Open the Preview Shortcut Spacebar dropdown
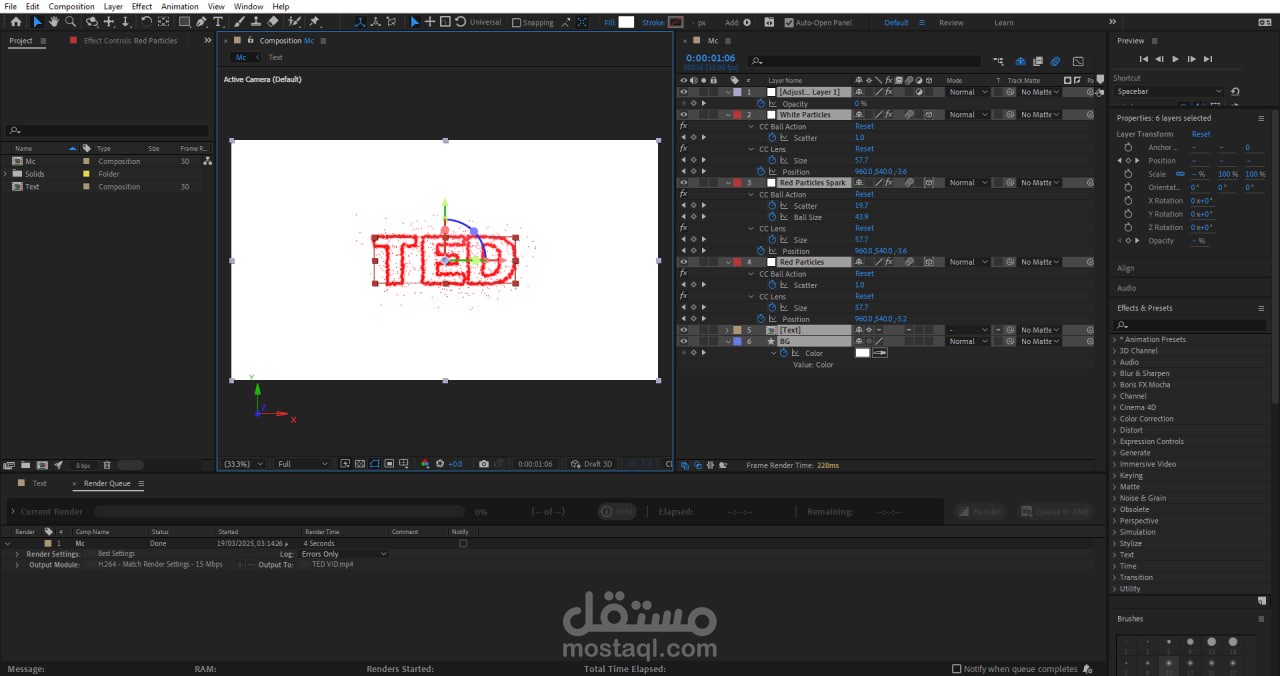The width and height of the screenshot is (1280, 676). point(1169,91)
